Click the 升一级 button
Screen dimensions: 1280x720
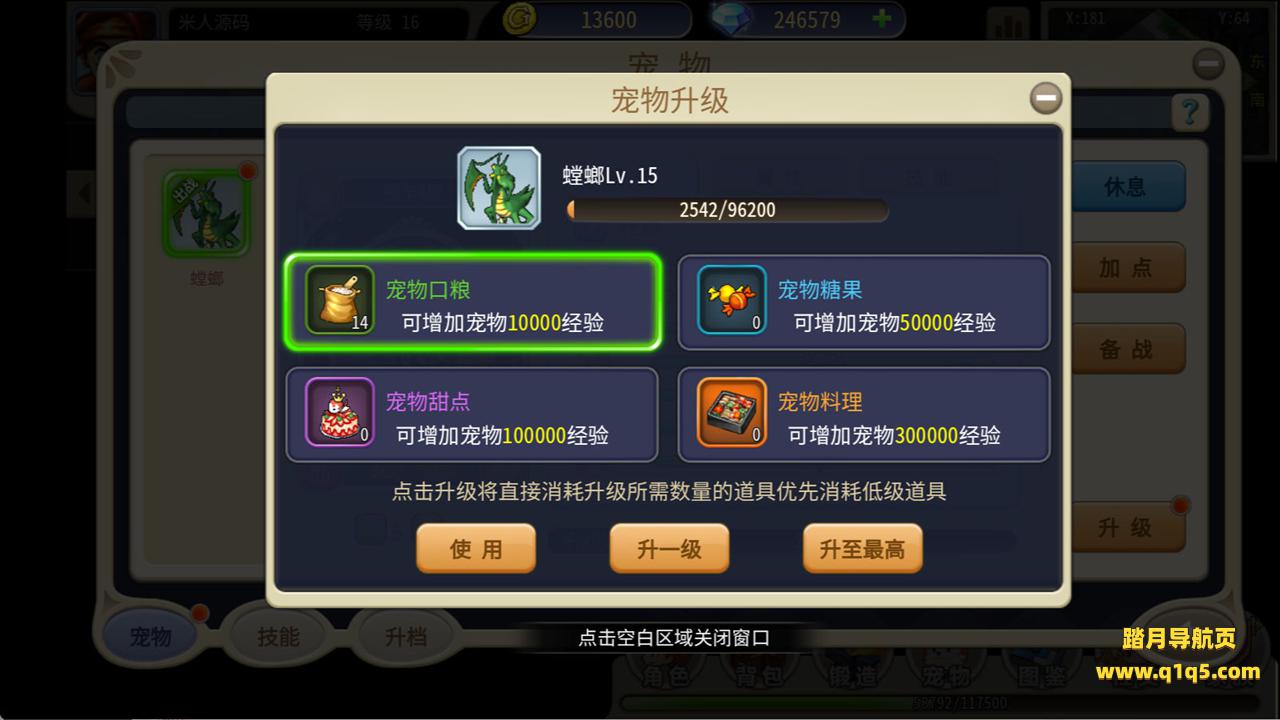pyautogui.click(x=669, y=549)
